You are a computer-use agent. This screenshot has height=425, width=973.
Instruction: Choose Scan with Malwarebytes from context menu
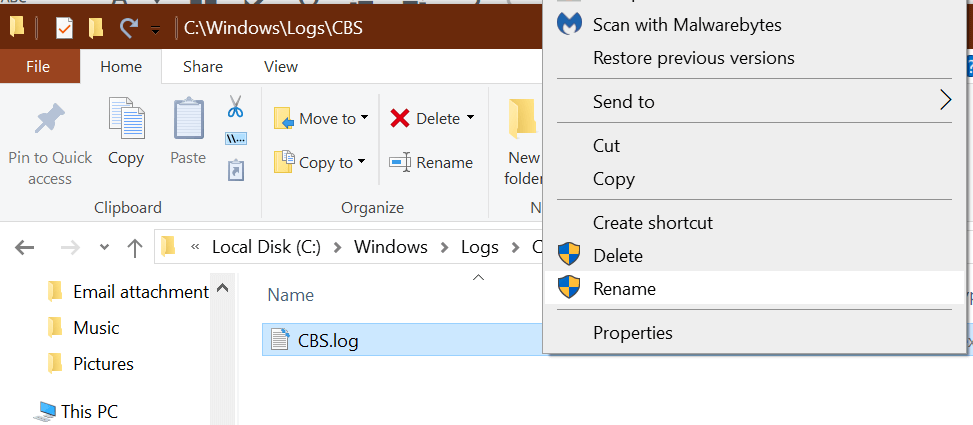[753, 25]
